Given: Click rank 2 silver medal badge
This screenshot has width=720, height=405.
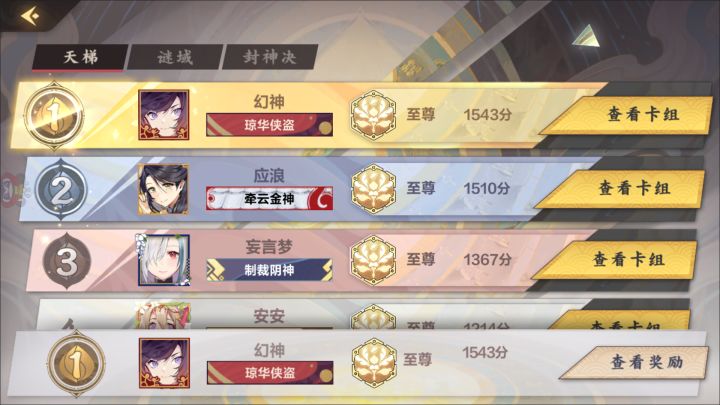Looking at the screenshot, I should coord(62,190).
